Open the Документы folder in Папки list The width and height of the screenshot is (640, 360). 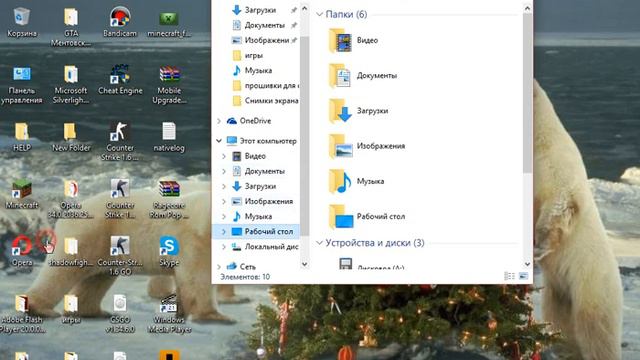tap(363, 76)
